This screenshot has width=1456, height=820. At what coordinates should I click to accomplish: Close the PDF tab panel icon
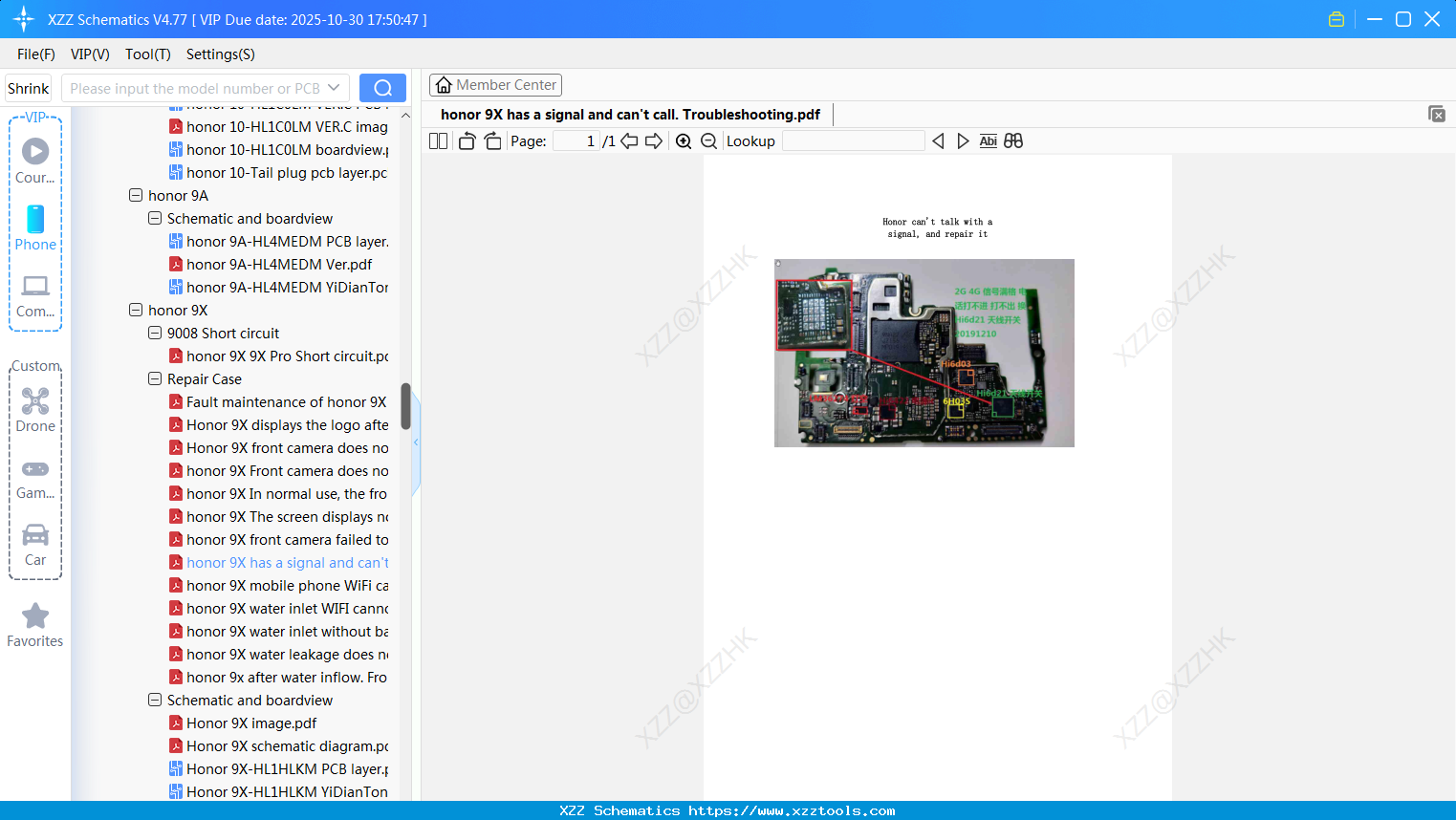pos(1437,114)
